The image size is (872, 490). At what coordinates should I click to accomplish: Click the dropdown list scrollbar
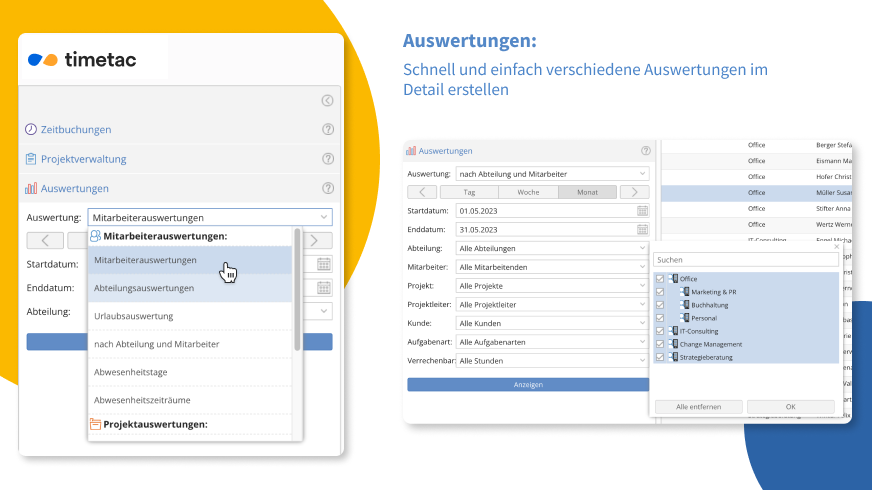click(298, 289)
